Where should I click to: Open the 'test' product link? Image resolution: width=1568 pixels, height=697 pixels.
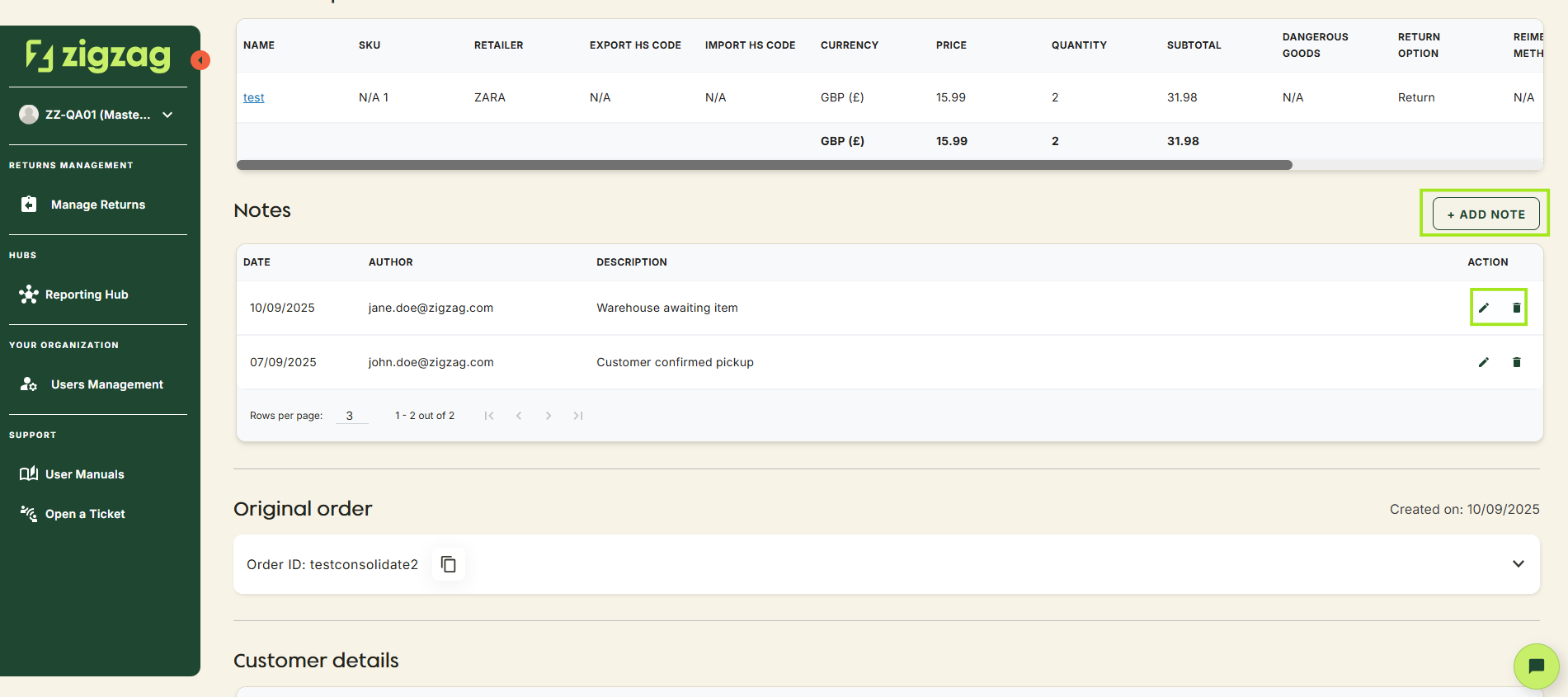coord(253,97)
